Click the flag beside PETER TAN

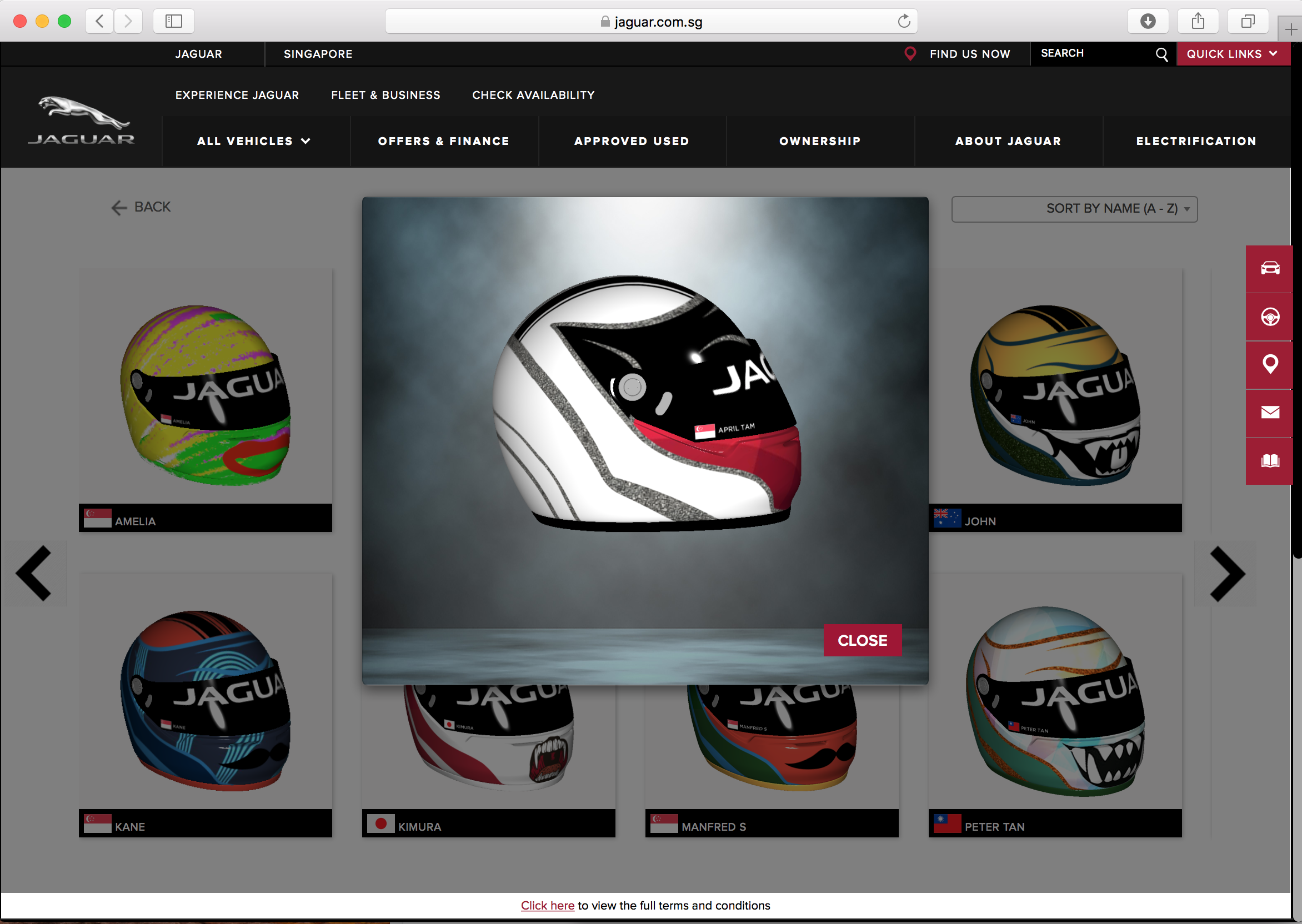(947, 823)
